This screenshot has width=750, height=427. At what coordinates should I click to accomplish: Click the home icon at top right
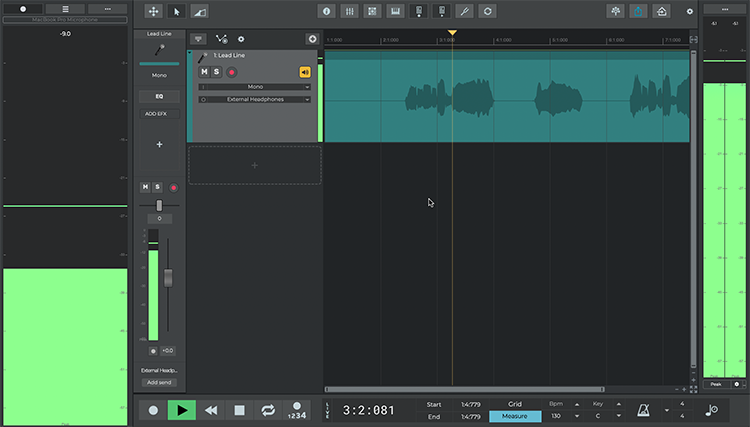pos(661,11)
